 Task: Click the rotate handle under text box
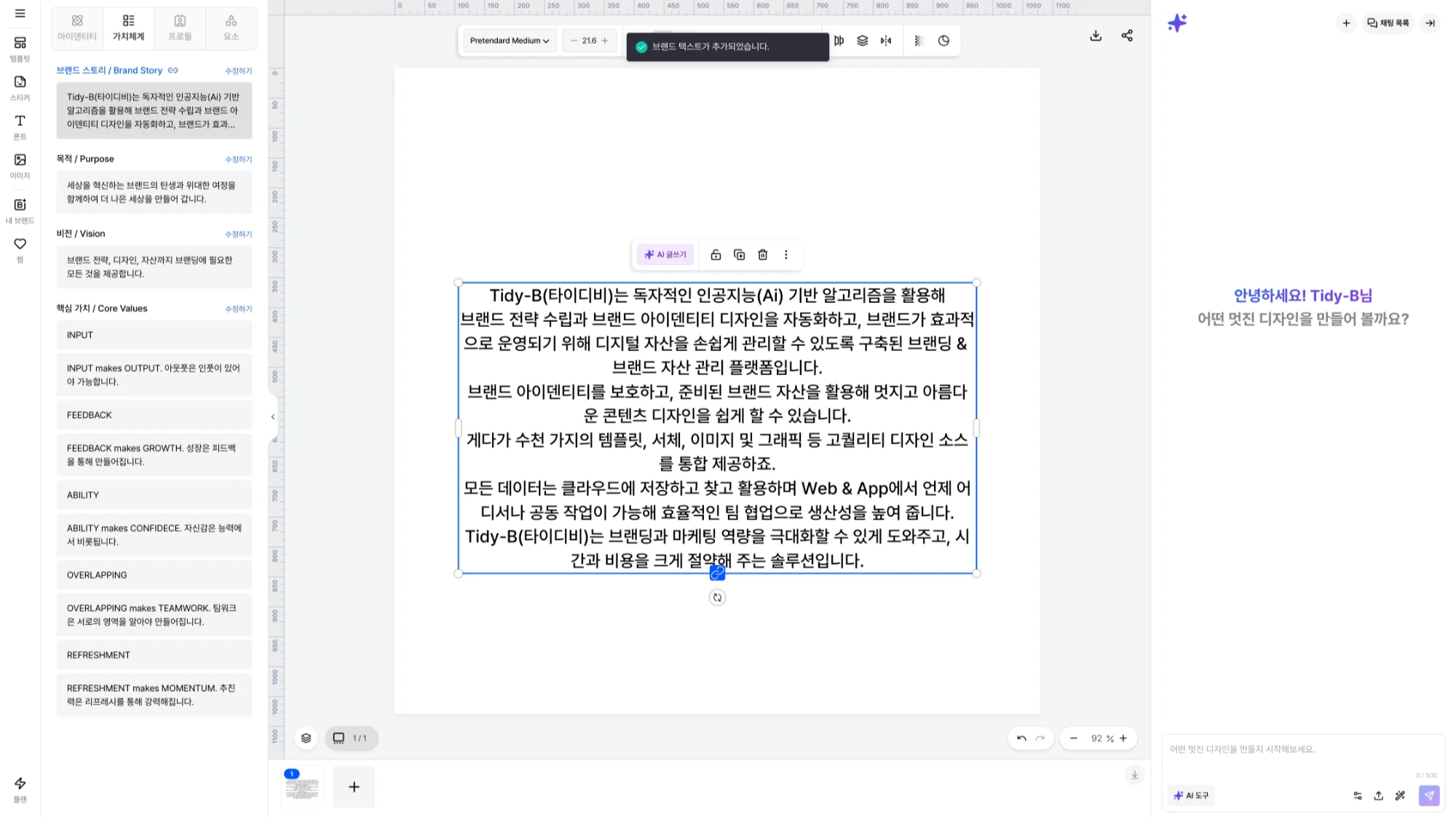pyautogui.click(x=717, y=598)
